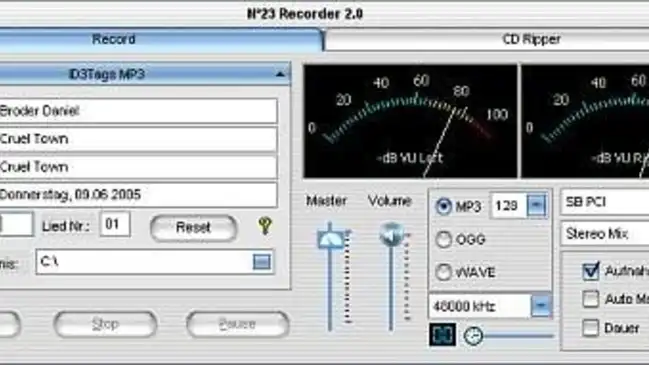Toggle the Aufnahme checkbox
649x365 pixels.
point(590,271)
